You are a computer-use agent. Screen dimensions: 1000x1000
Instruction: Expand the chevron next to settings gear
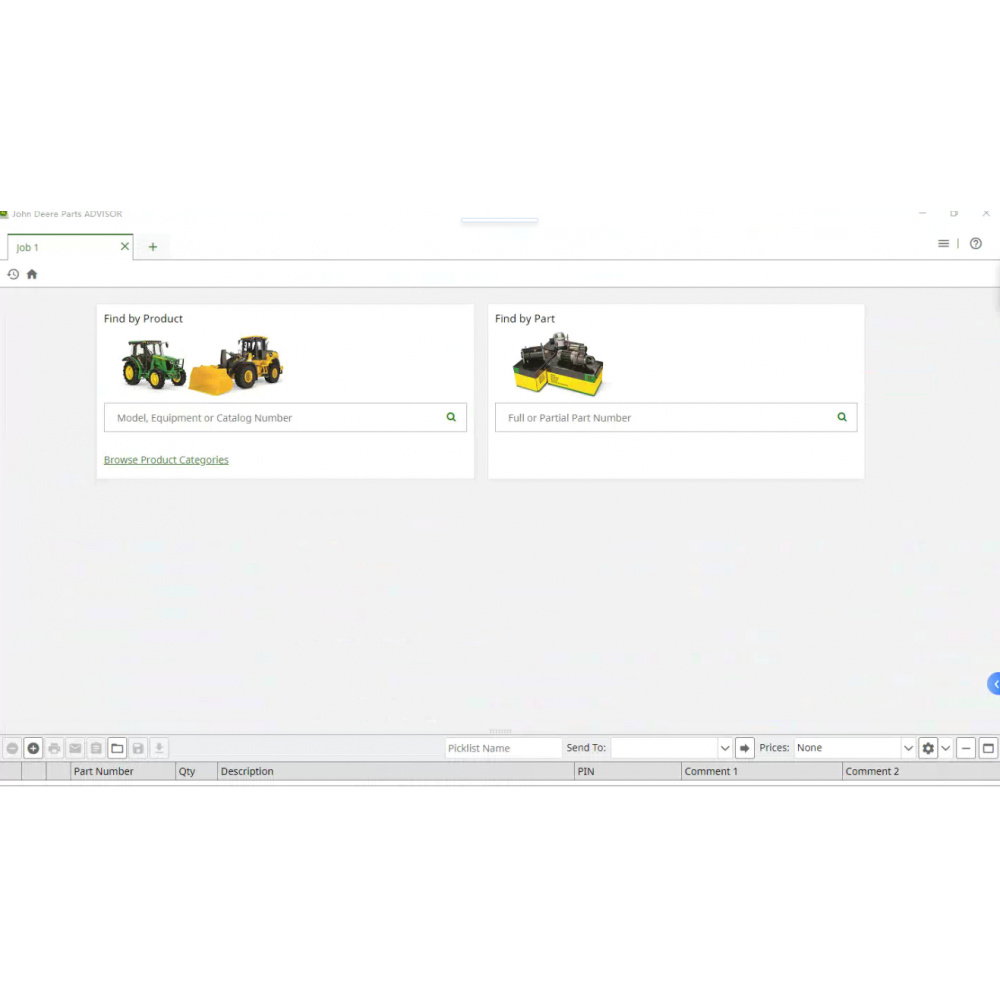946,748
